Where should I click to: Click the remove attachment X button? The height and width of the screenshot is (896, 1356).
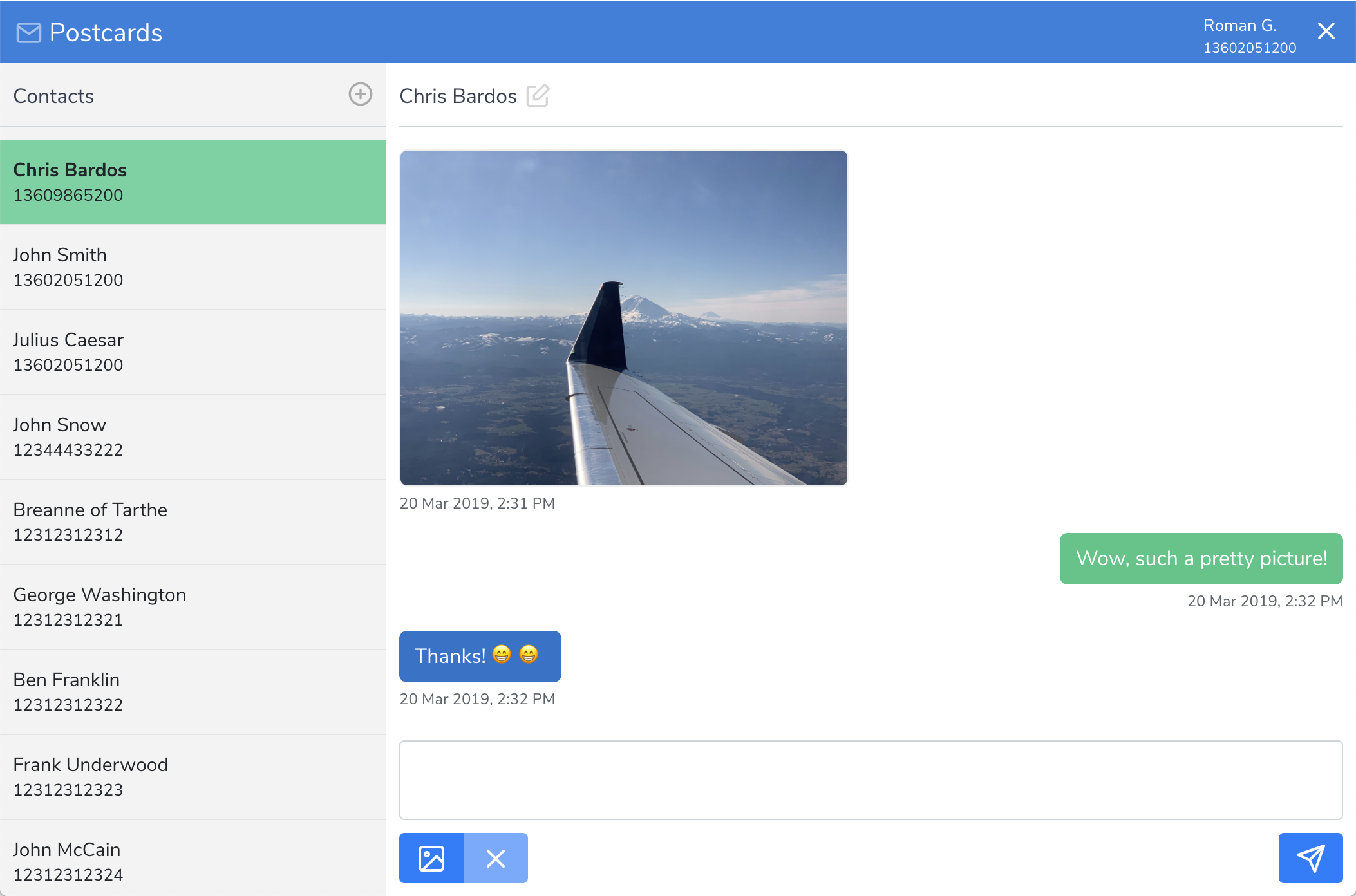496,858
